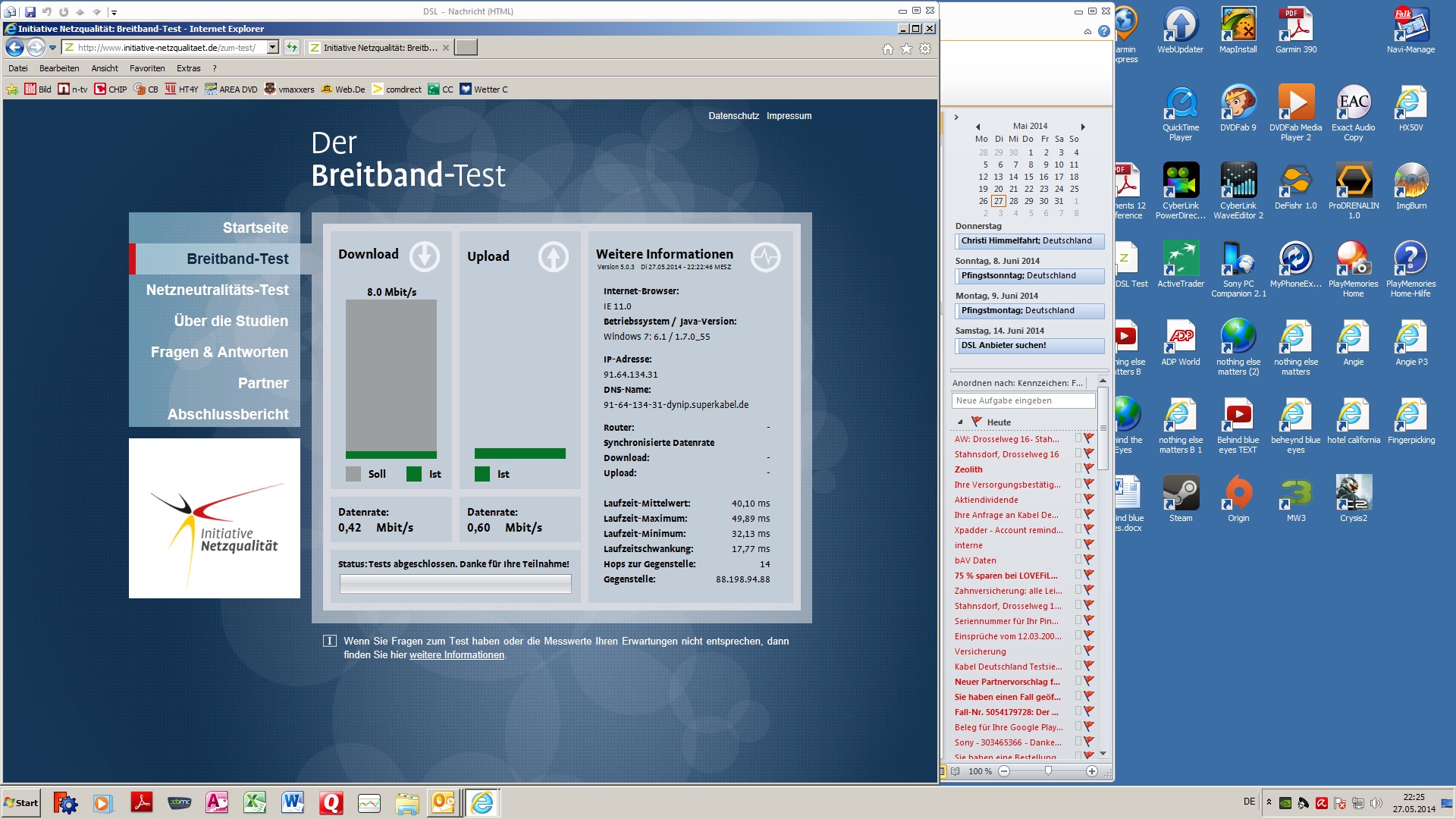Click the Outlook zoom slider handle
This screenshot has height=819, width=1456.
point(1048,770)
